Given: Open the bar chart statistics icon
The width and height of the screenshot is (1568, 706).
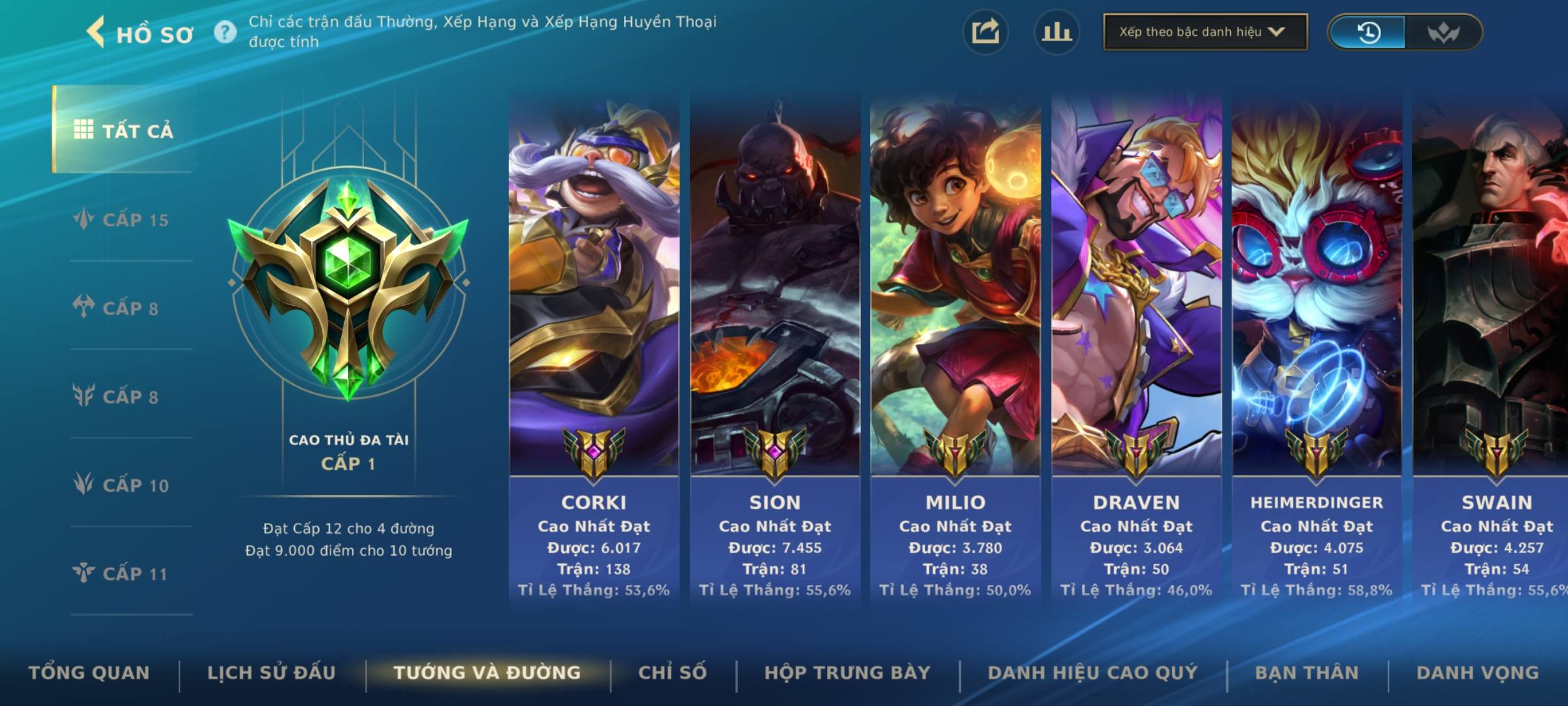Looking at the screenshot, I should [1056, 32].
